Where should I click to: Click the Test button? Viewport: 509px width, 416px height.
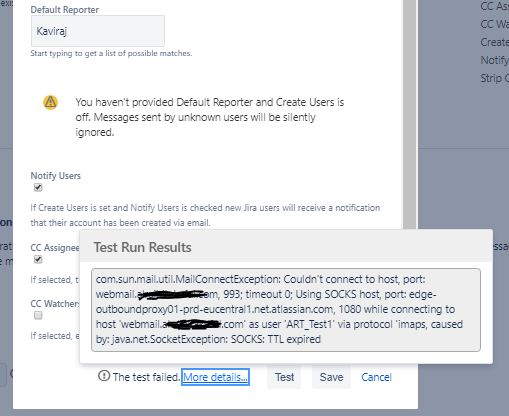284,377
